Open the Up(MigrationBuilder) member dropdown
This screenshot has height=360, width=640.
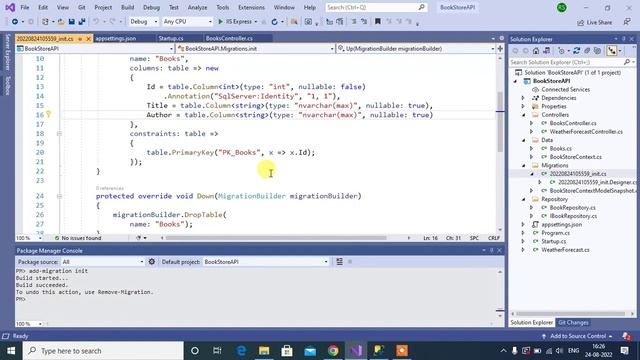[x=416, y=49]
